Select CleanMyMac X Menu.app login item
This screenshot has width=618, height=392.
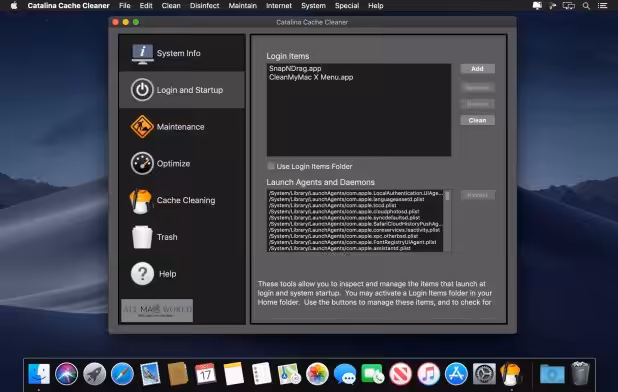pyautogui.click(x=359, y=77)
